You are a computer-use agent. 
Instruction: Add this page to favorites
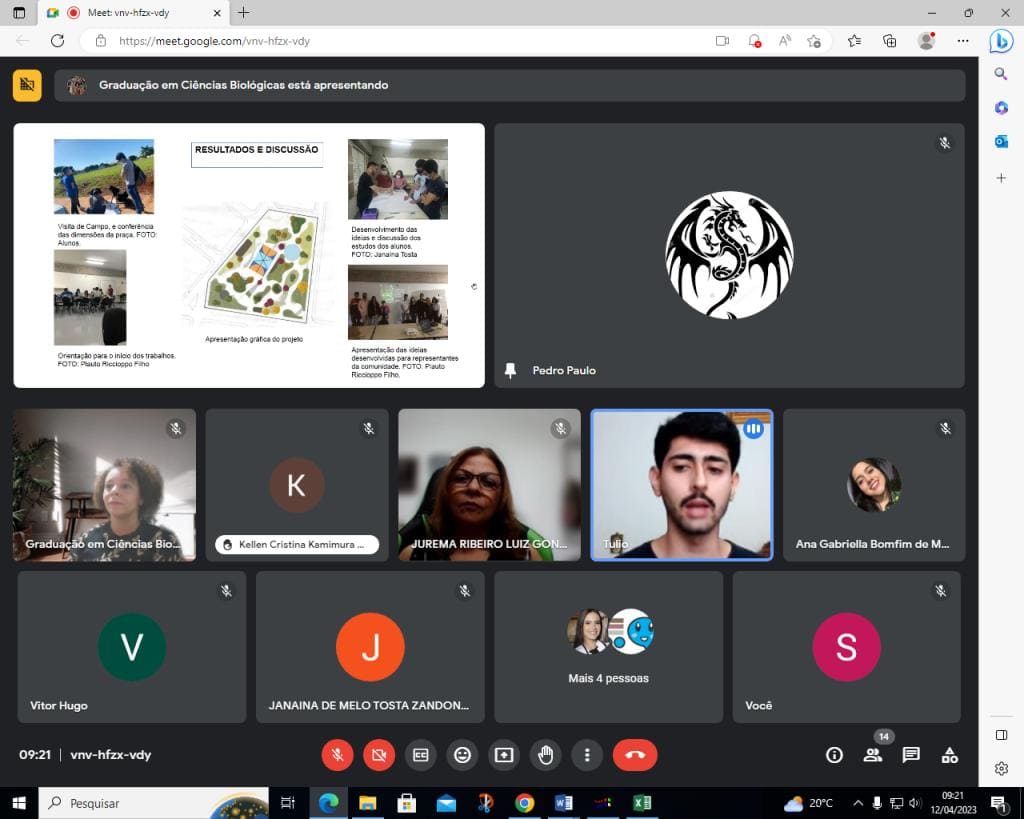tap(814, 40)
